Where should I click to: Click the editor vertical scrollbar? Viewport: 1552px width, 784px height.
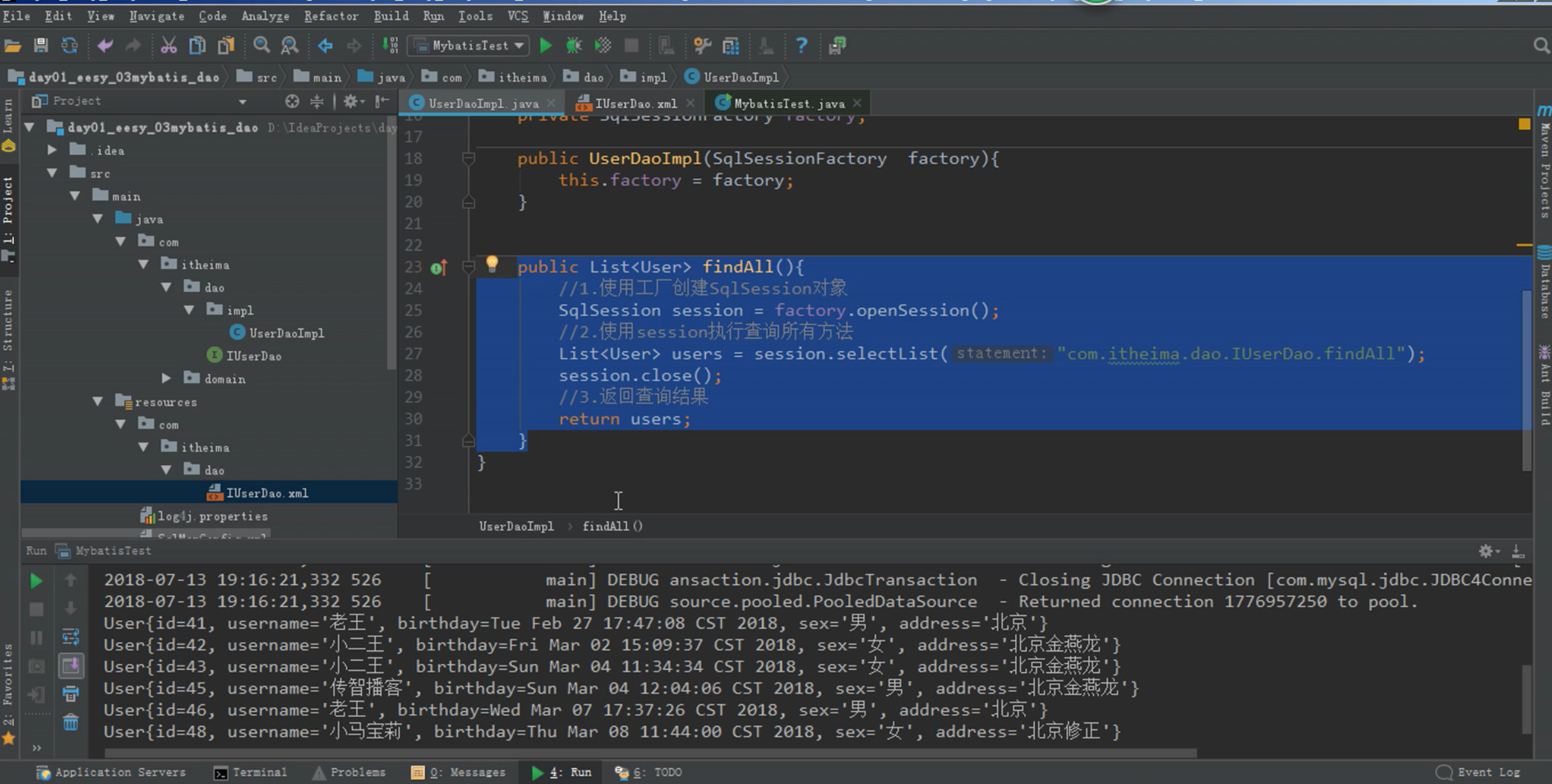[x=1526, y=381]
